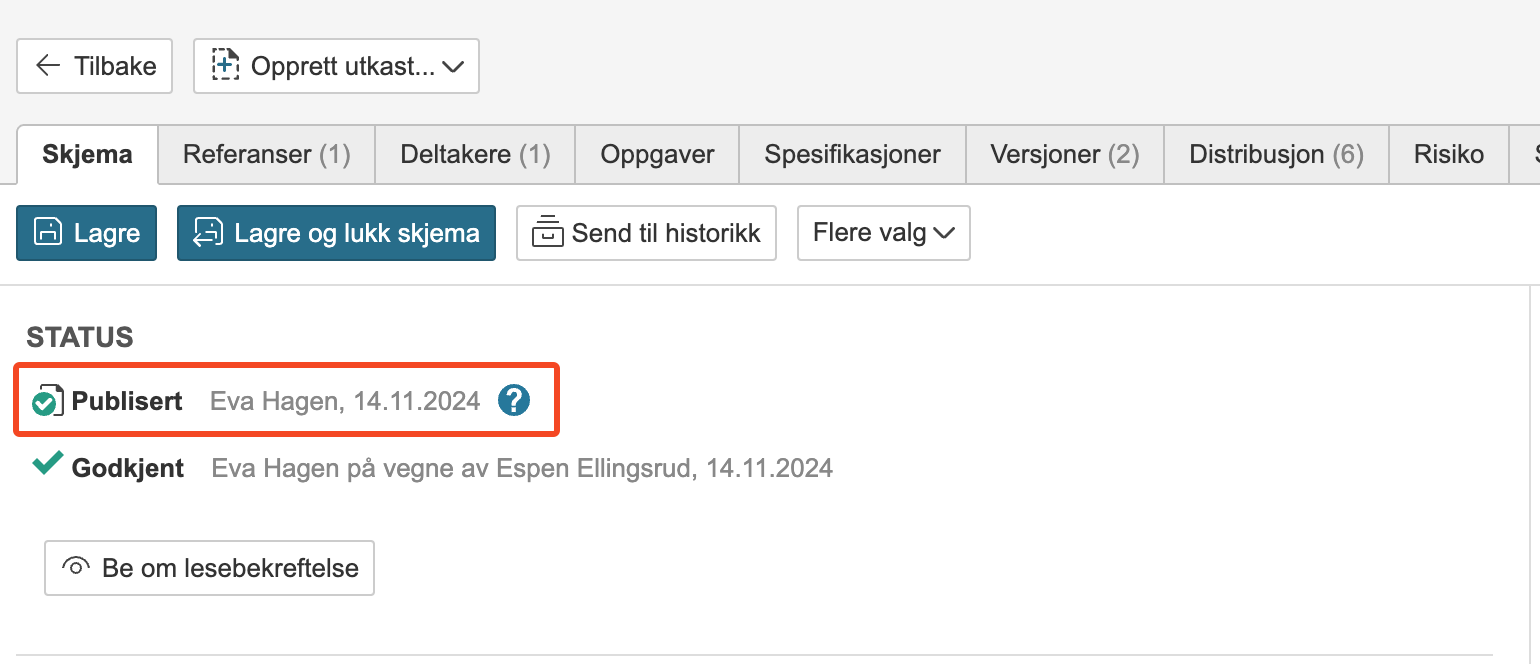This screenshot has height=664, width=1540.
Task: Switch to the Referanser tab
Action: pos(266,155)
